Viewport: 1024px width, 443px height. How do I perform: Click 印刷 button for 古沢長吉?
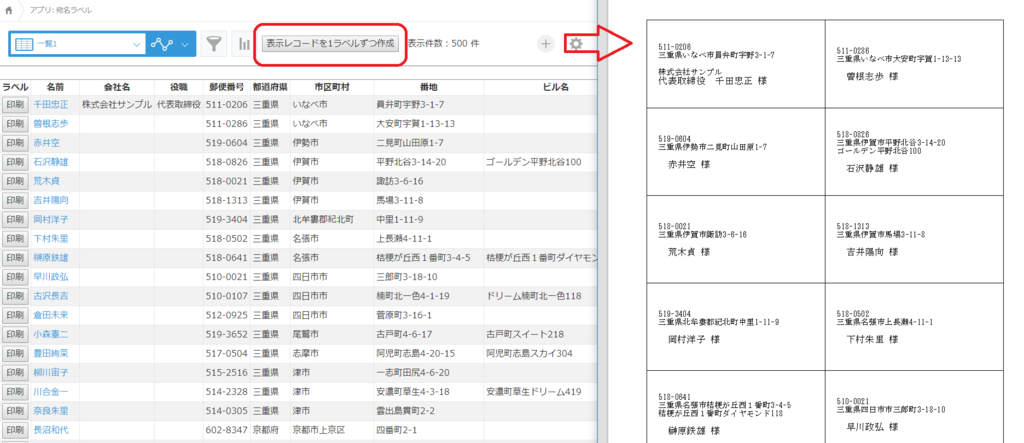click(15, 296)
